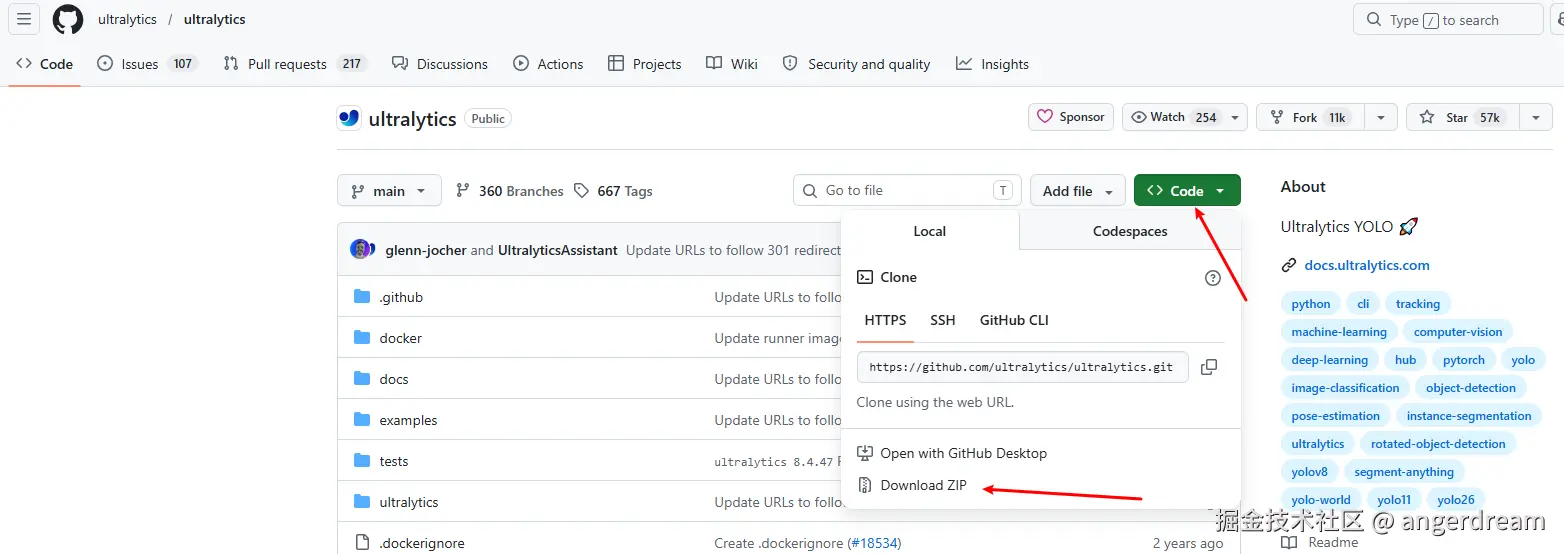Click the clone URL text field

(1022, 367)
